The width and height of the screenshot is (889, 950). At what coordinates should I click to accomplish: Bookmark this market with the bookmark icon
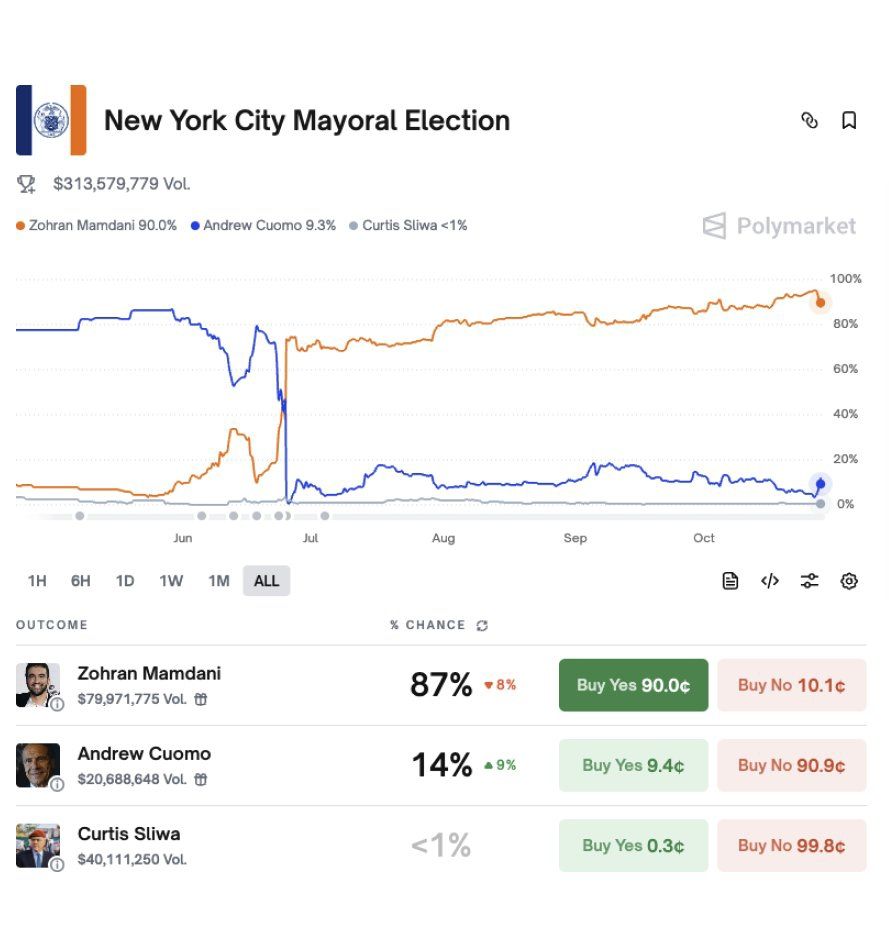pos(849,119)
